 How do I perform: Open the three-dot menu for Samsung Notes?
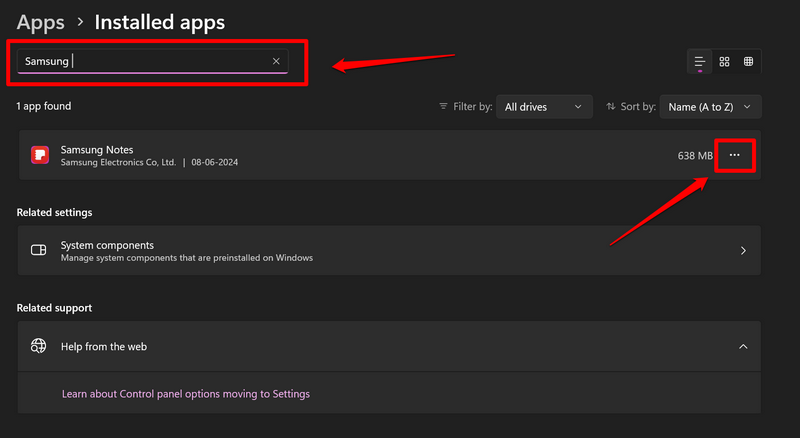735,155
